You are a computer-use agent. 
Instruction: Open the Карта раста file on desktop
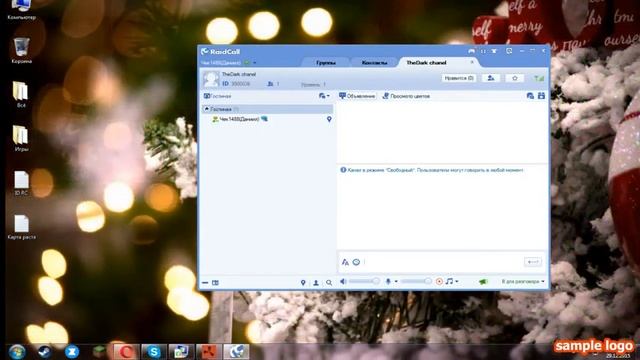tap(21, 227)
